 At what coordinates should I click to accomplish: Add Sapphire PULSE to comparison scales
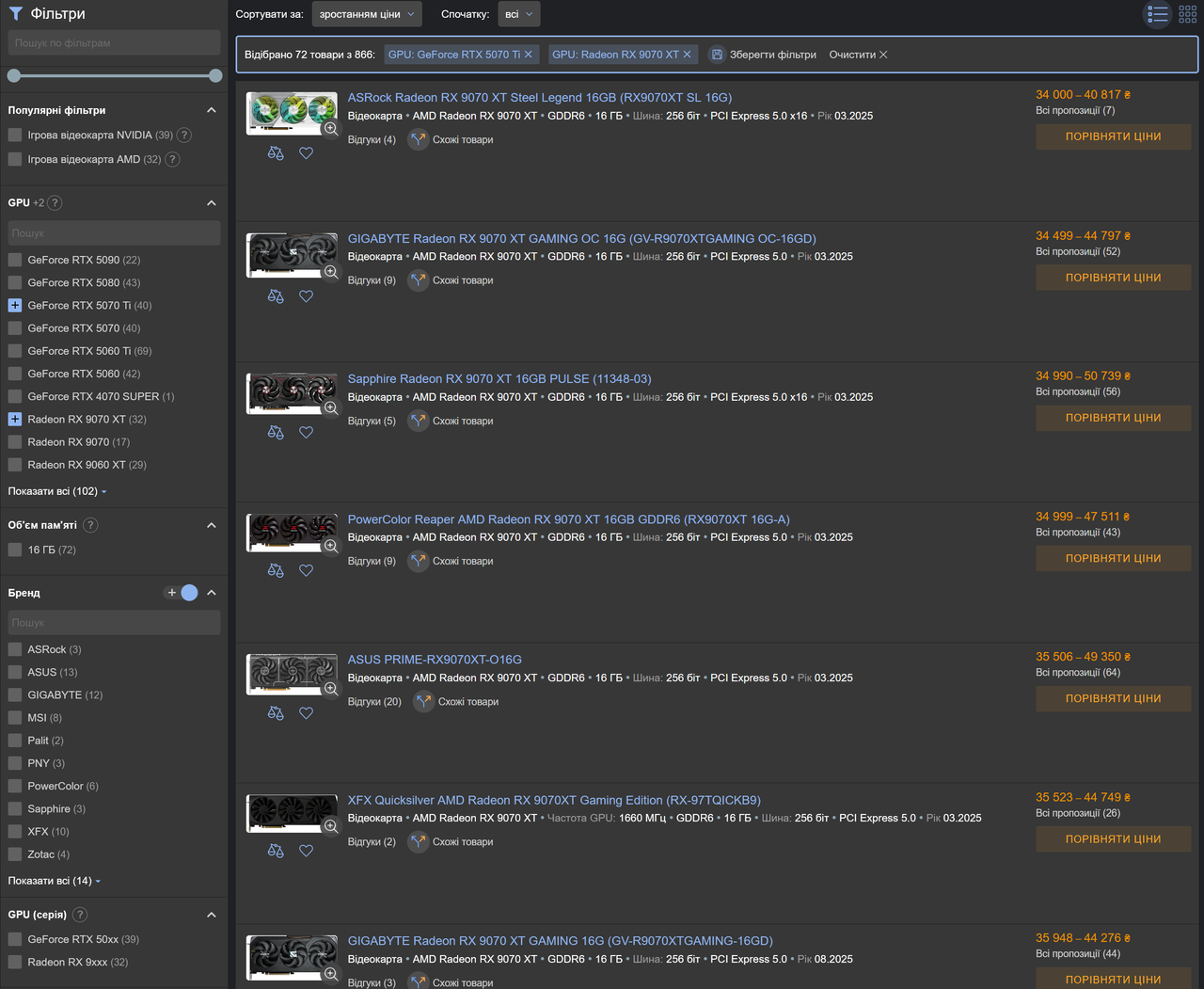pos(276,433)
